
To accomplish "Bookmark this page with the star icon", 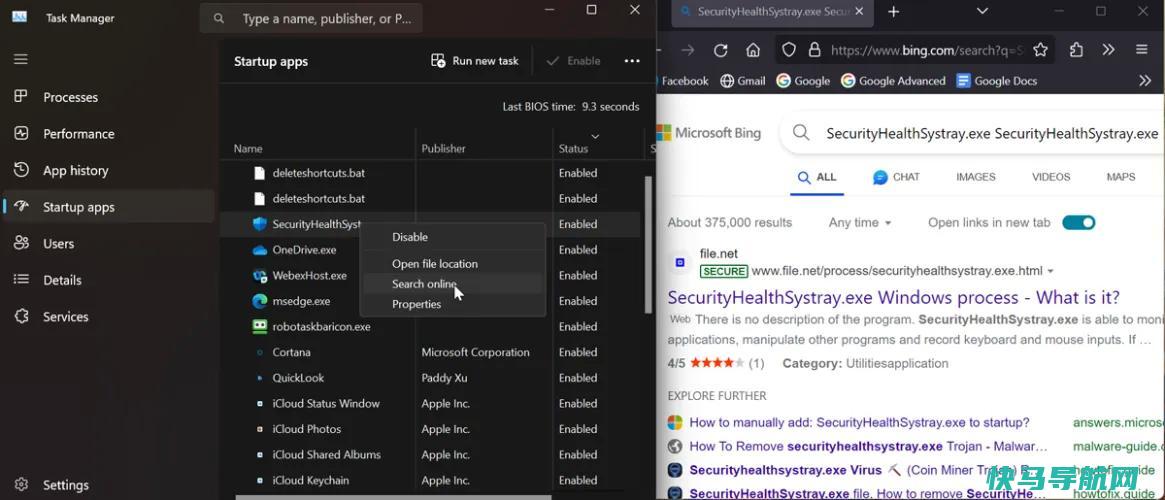I will [x=1040, y=50].
